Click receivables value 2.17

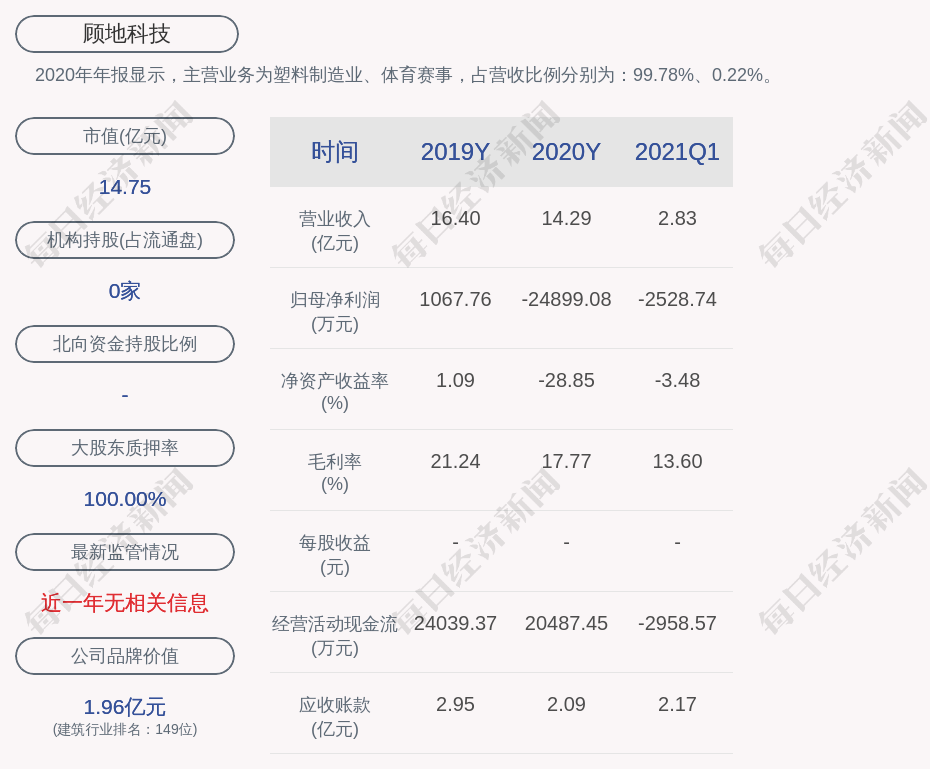[x=677, y=704]
